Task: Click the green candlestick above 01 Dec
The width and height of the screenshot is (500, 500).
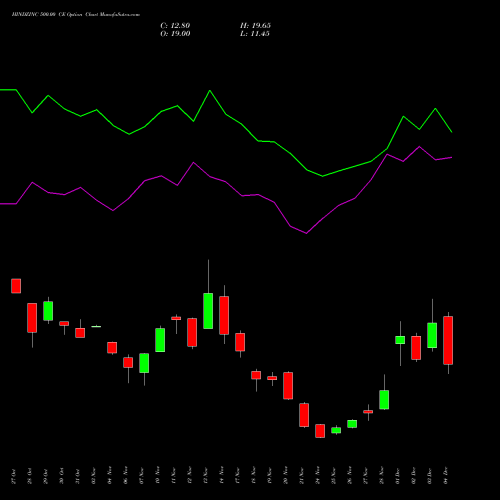Action: (400, 340)
